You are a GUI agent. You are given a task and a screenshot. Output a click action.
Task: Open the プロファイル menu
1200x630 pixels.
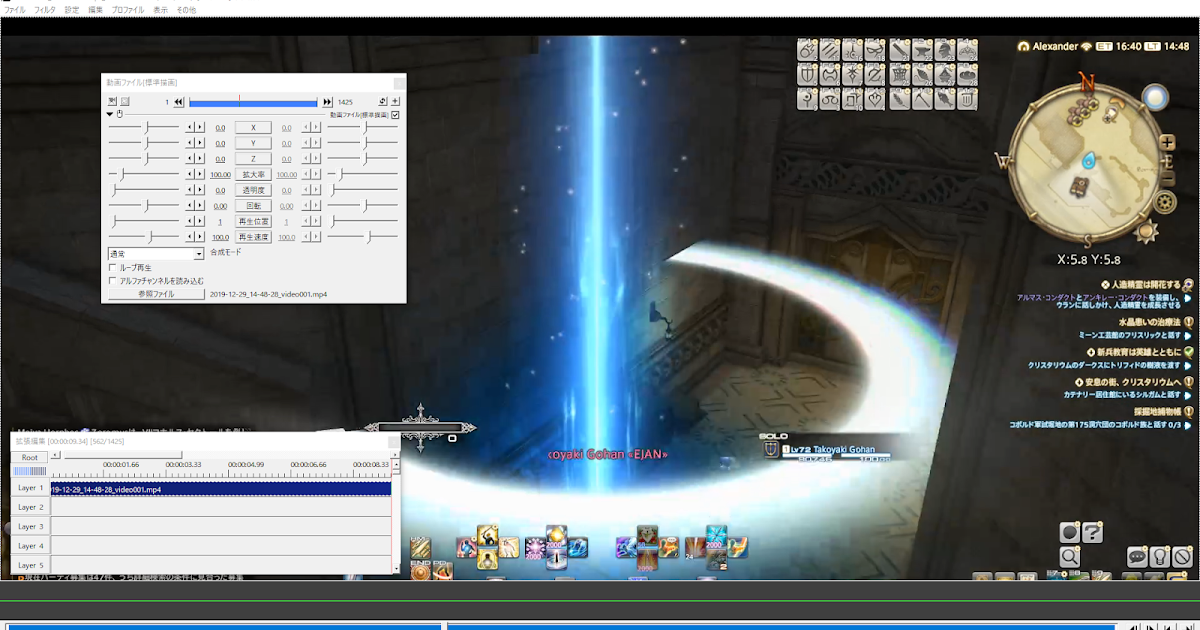128,9
